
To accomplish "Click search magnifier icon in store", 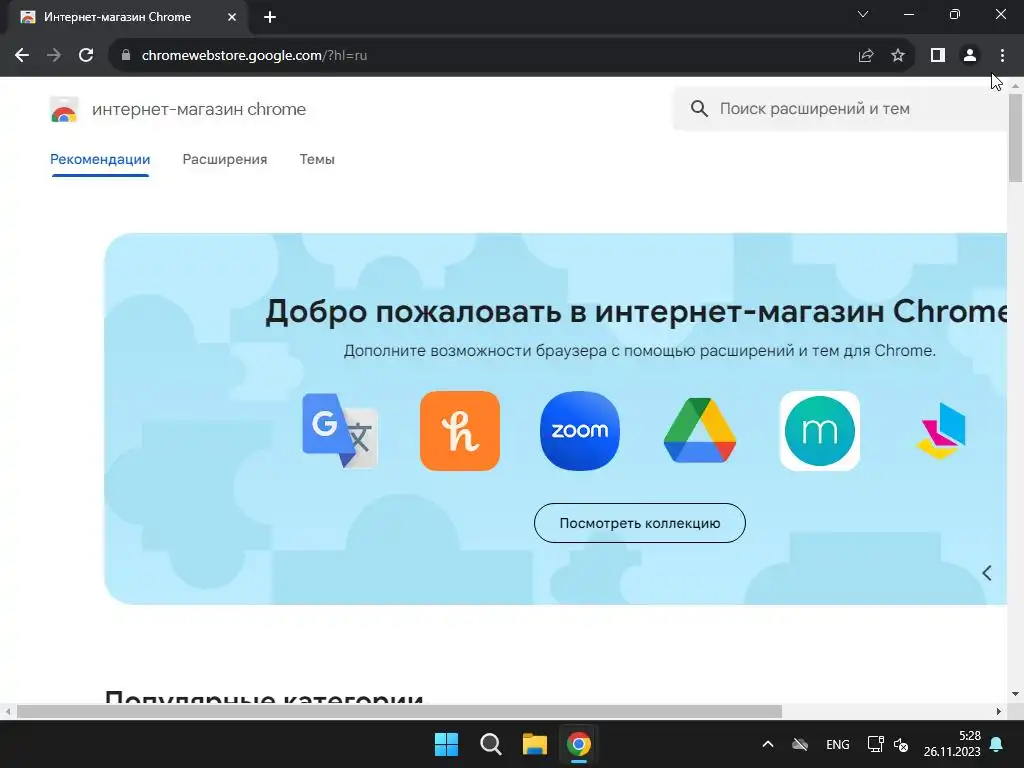I will [699, 109].
